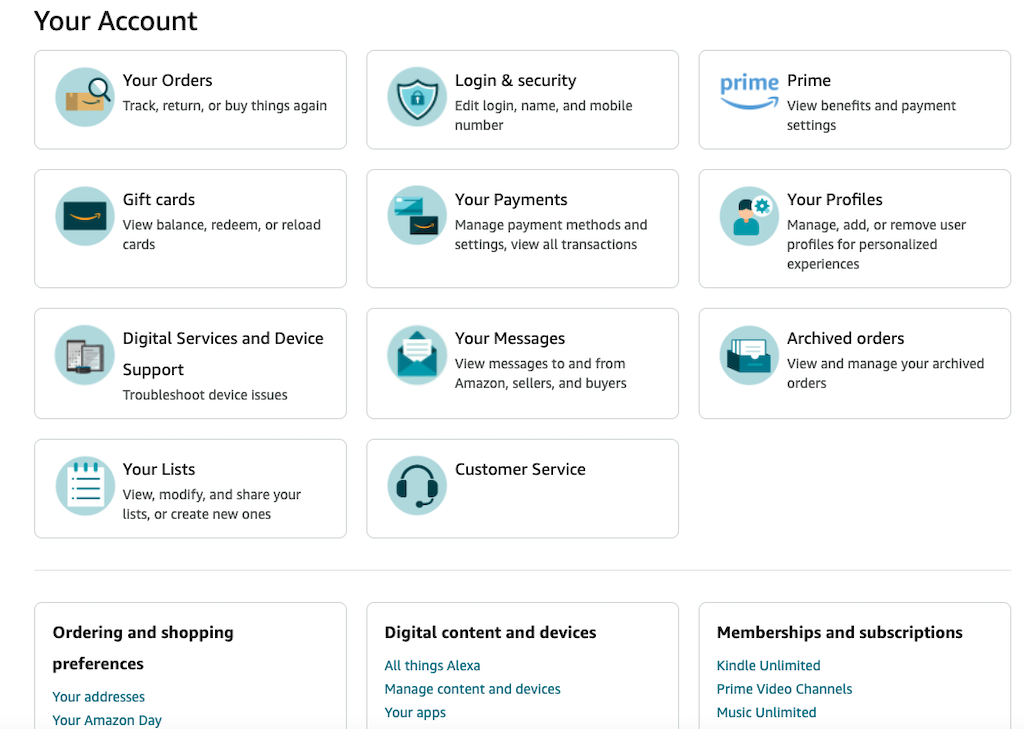Viewport: 1024px width, 729px height.
Task: Click the Archived orders box icon
Action: pos(749,355)
